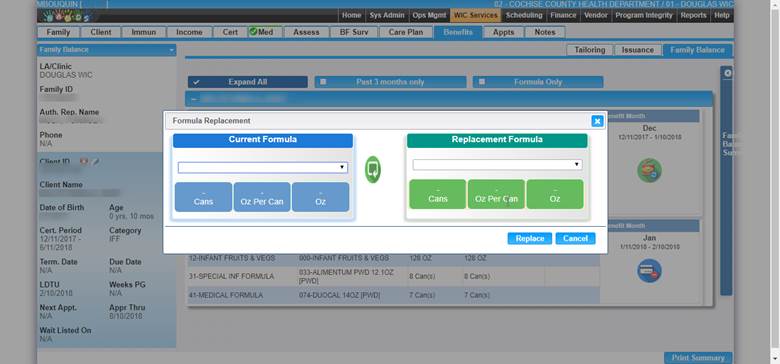780x364 pixels.
Task: Click the Replacement Formula Cans tile
Action: [438, 194]
